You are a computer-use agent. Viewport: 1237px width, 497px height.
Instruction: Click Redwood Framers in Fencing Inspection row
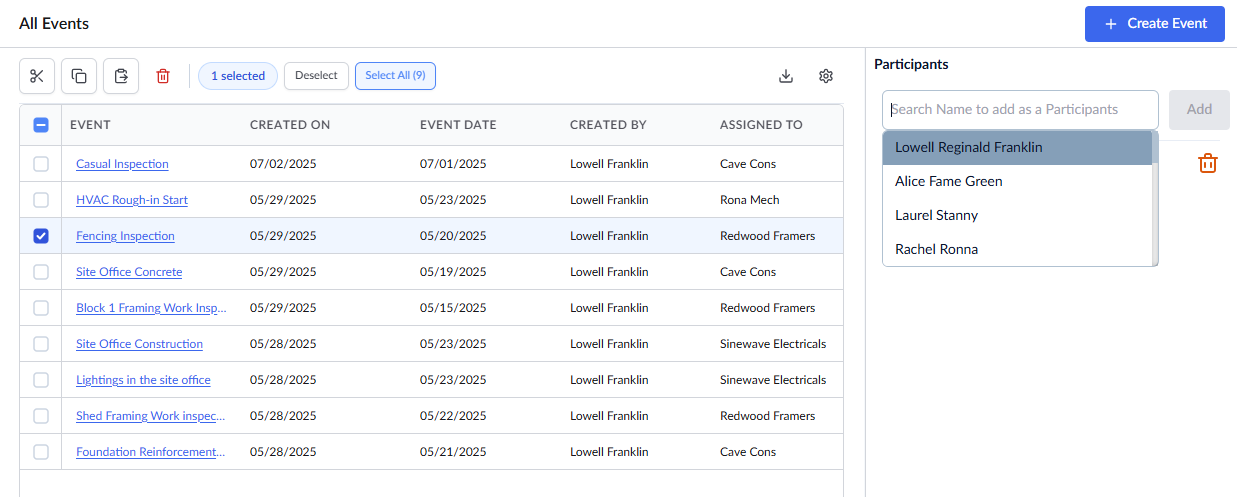767,236
